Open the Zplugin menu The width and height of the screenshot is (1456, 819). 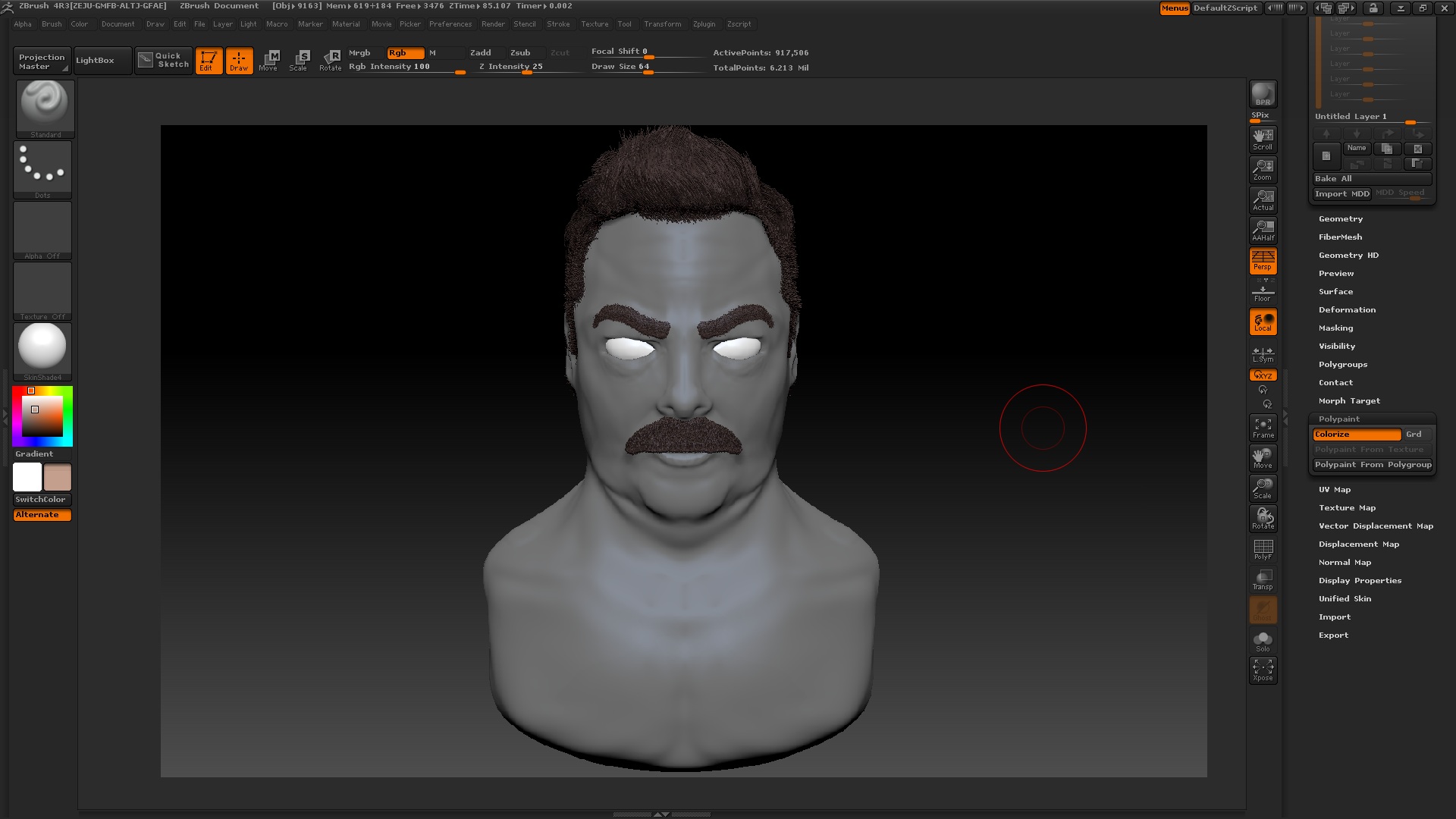coord(704,24)
